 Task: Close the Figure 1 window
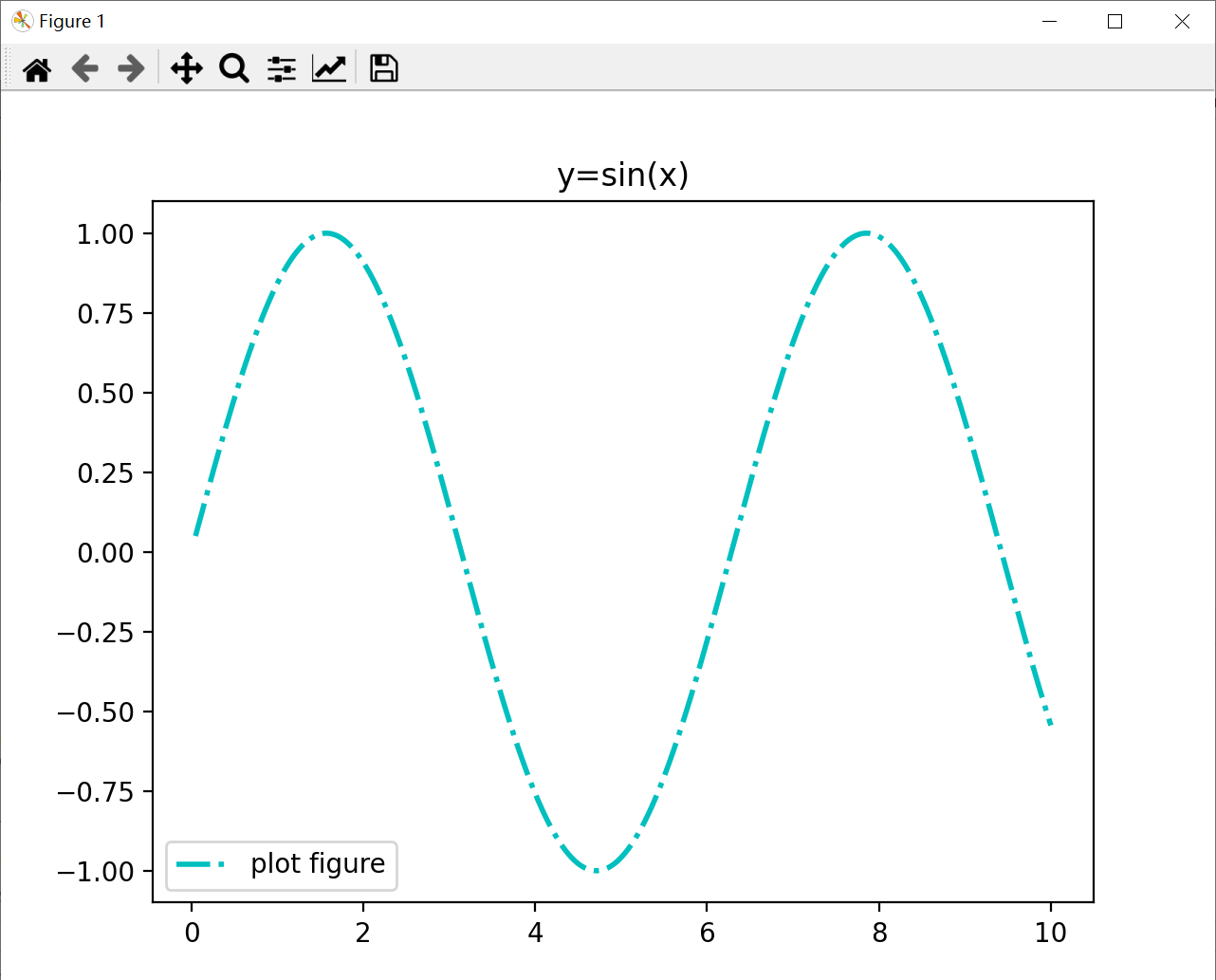pos(1182,21)
